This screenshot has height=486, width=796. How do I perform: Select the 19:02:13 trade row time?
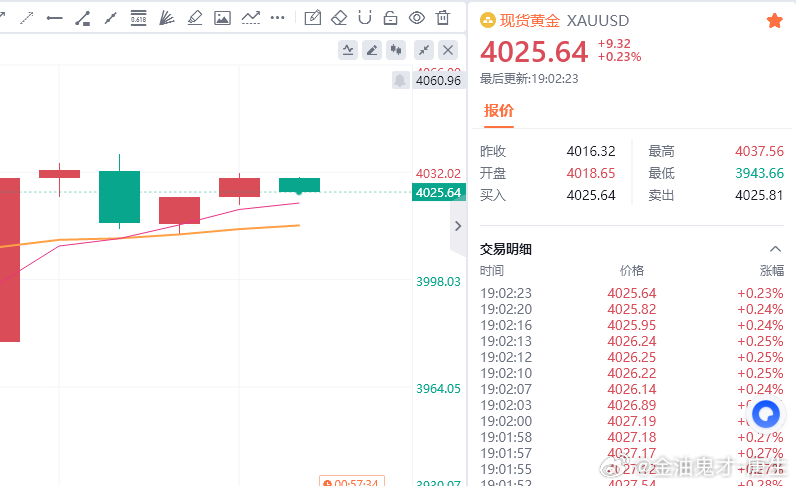pyautogui.click(x=506, y=341)
